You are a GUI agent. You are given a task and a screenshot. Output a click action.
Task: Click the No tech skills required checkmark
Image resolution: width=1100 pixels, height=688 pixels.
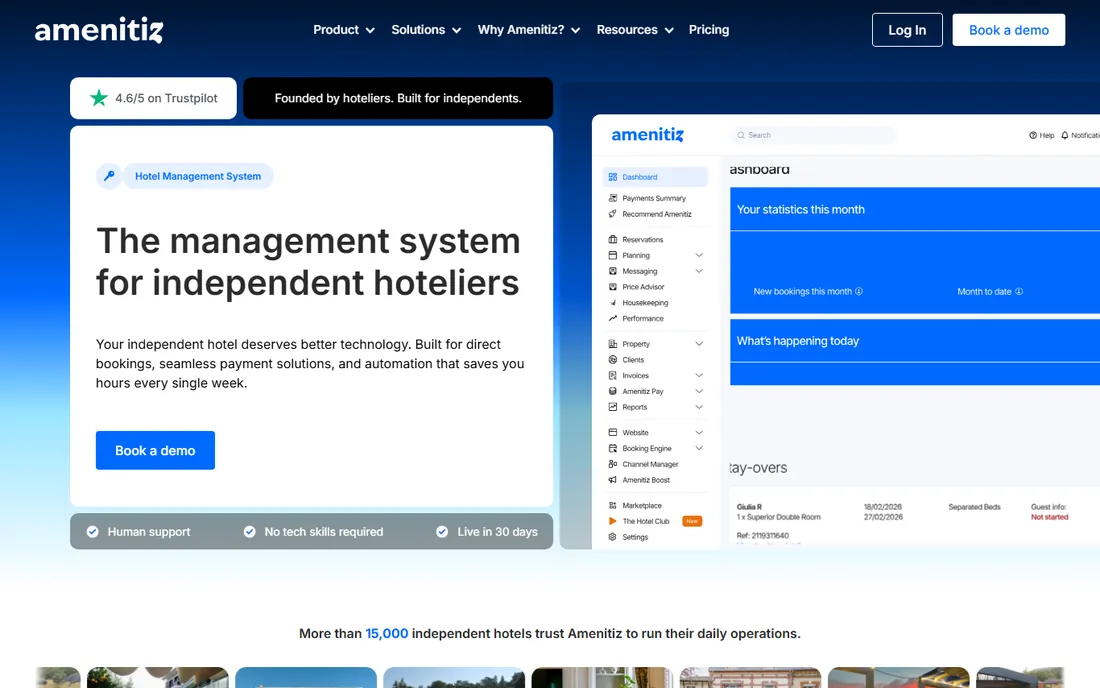coord(250,532)
